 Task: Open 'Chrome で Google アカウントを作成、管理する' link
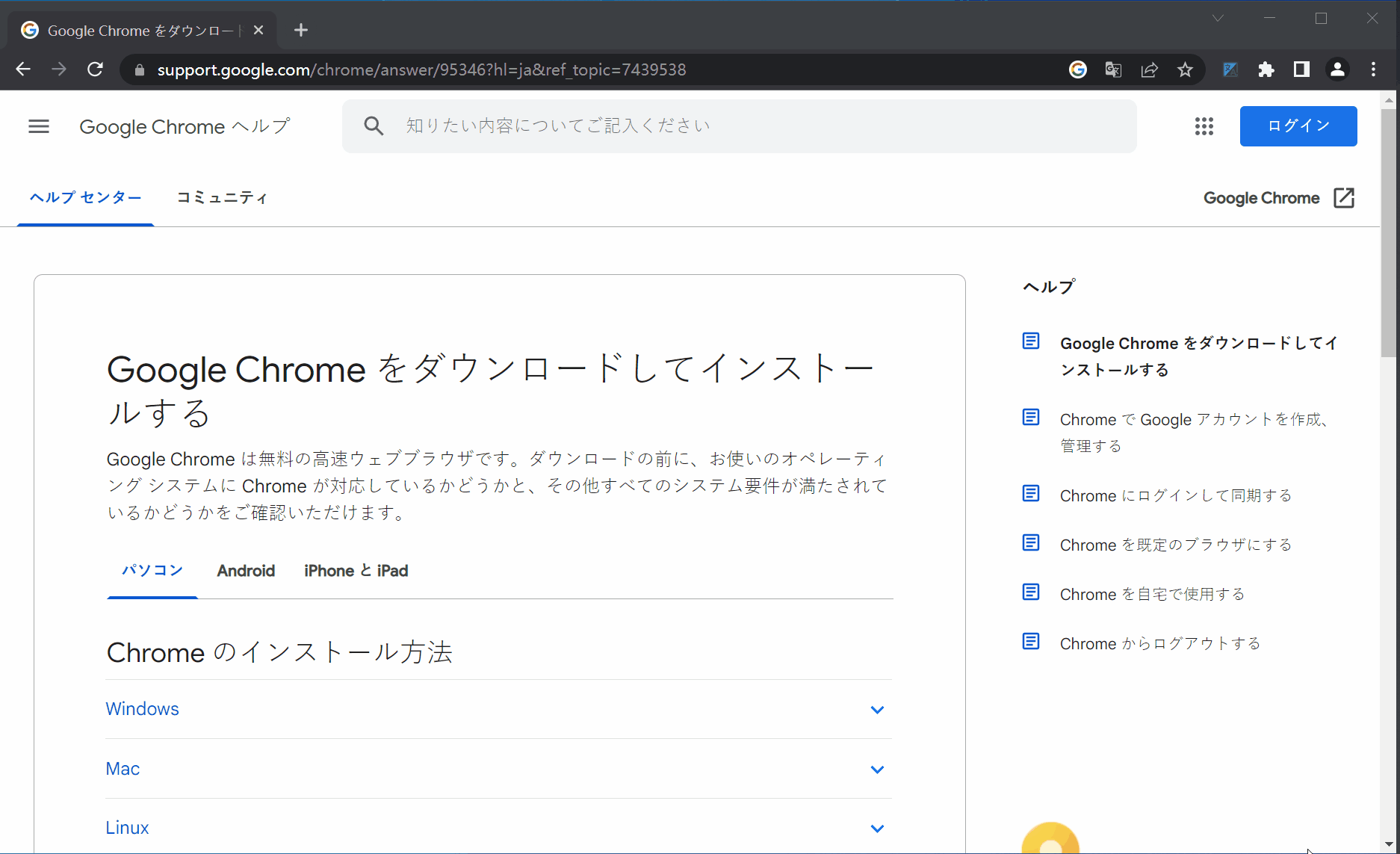pos(1194,433)
